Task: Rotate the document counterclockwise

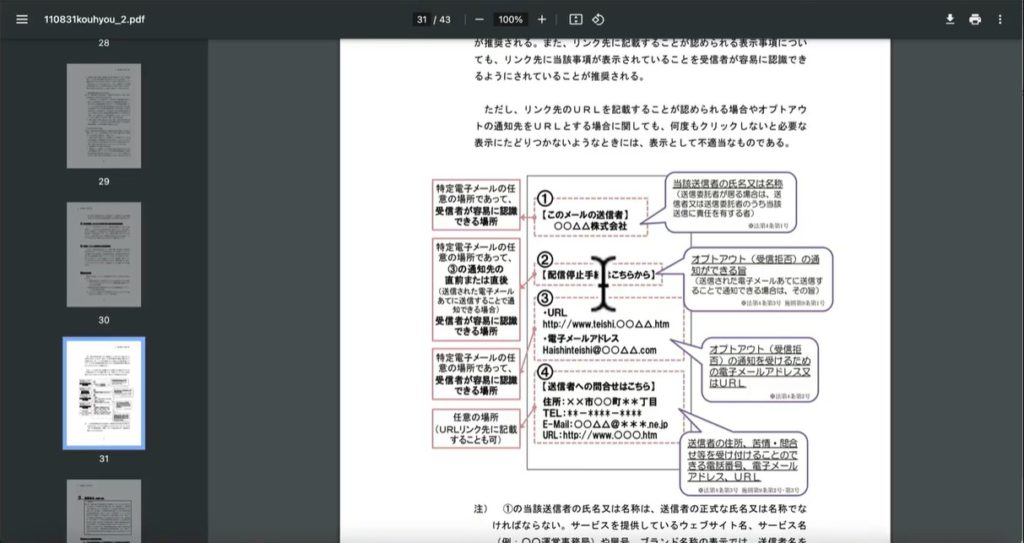Action: pos(598,19)
